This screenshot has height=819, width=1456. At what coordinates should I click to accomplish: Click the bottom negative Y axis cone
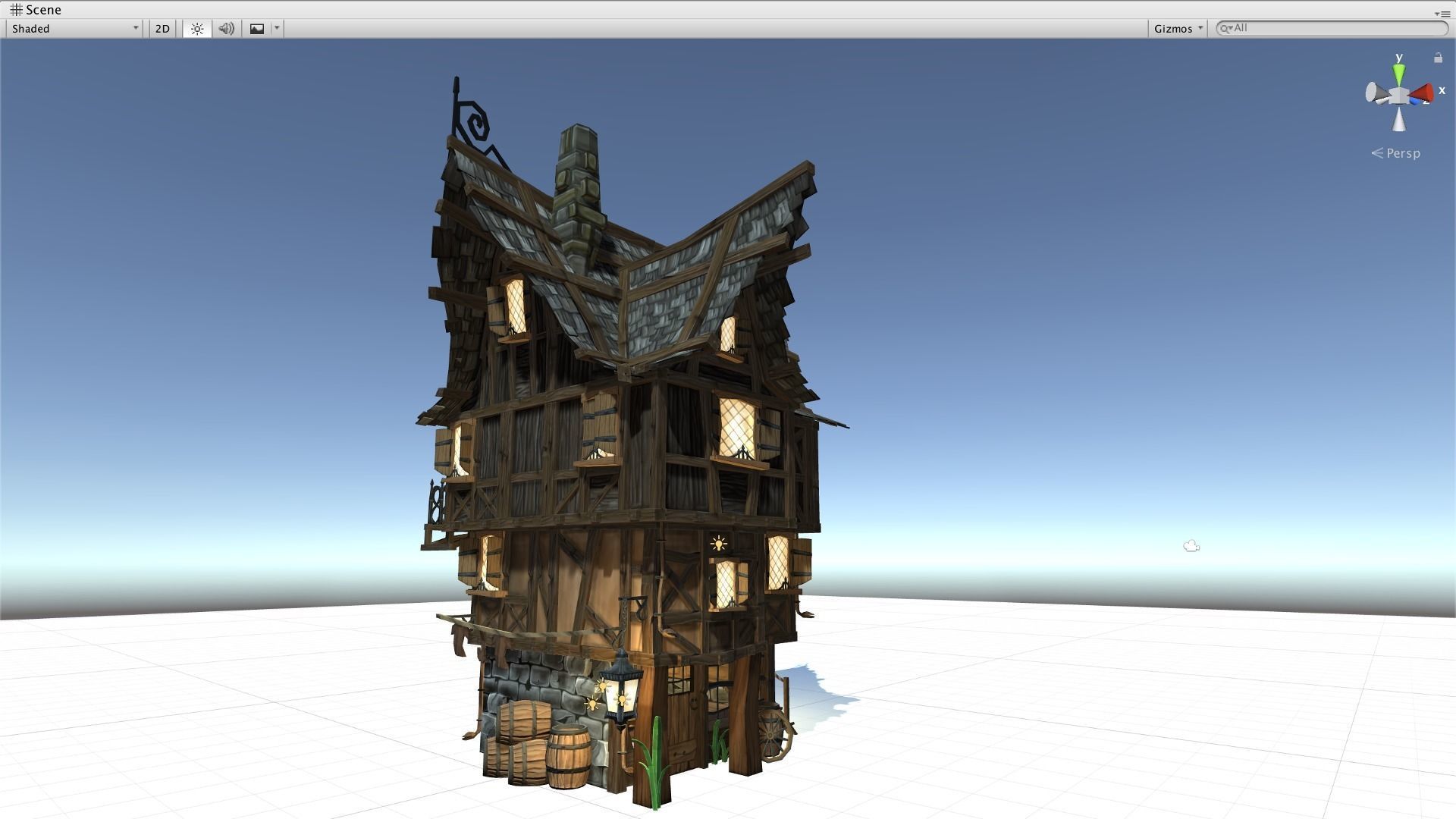click(x=1399, y=120)
